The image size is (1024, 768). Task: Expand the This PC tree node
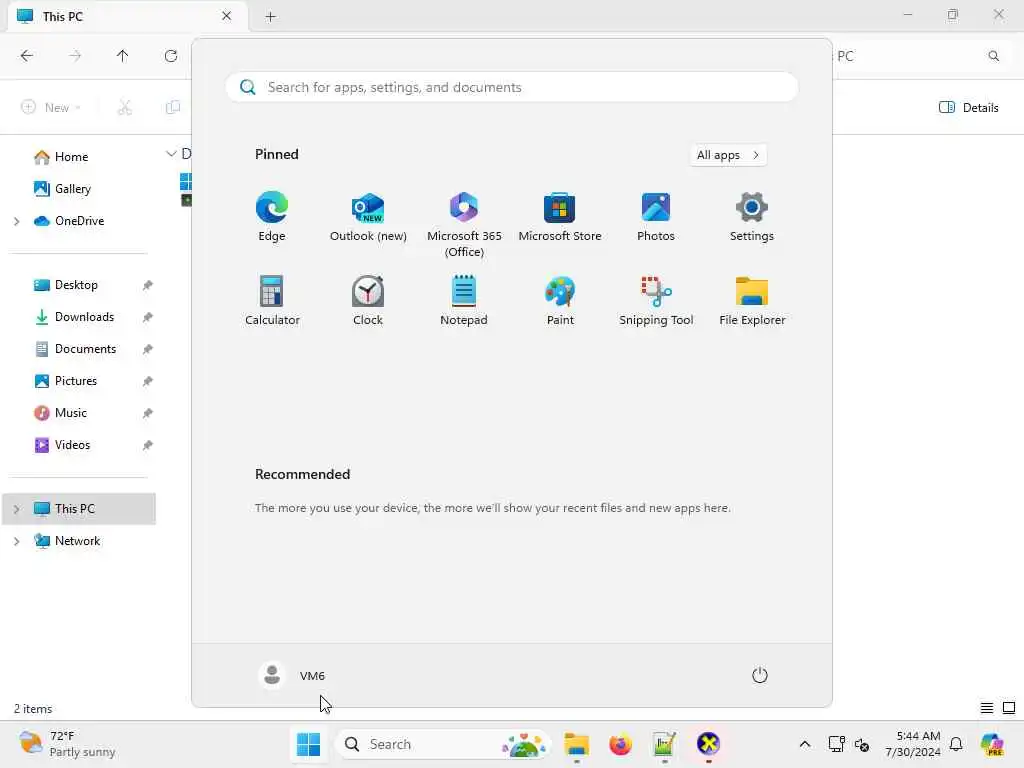17,509
